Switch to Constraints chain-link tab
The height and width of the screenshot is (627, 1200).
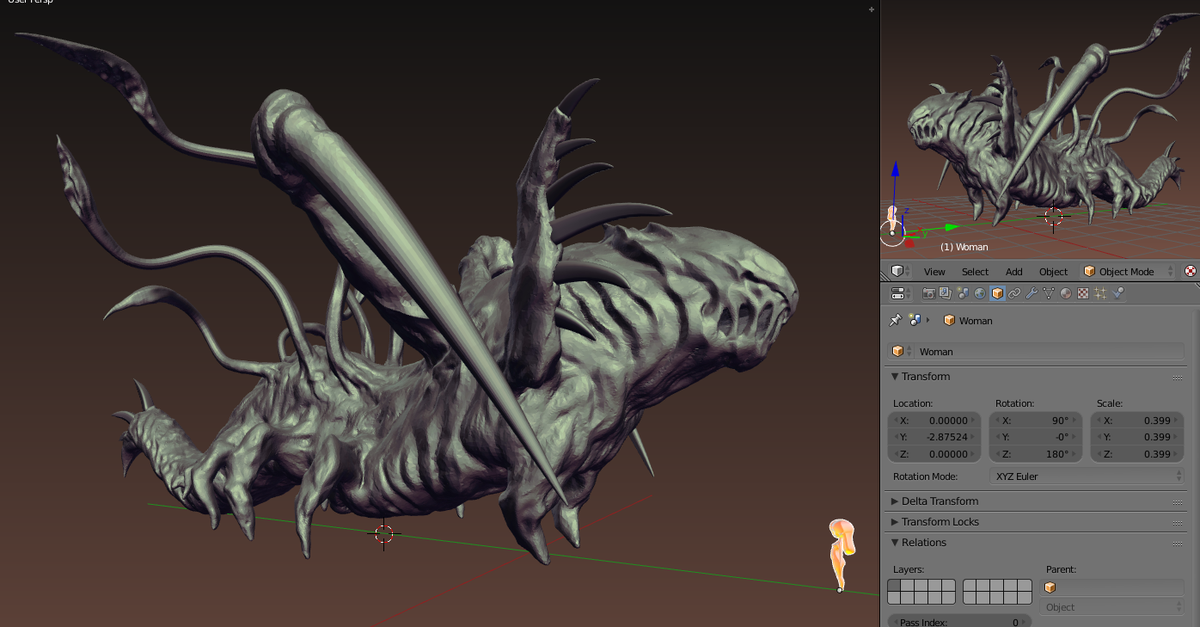pyautogui.click(x=1014, y=294)
